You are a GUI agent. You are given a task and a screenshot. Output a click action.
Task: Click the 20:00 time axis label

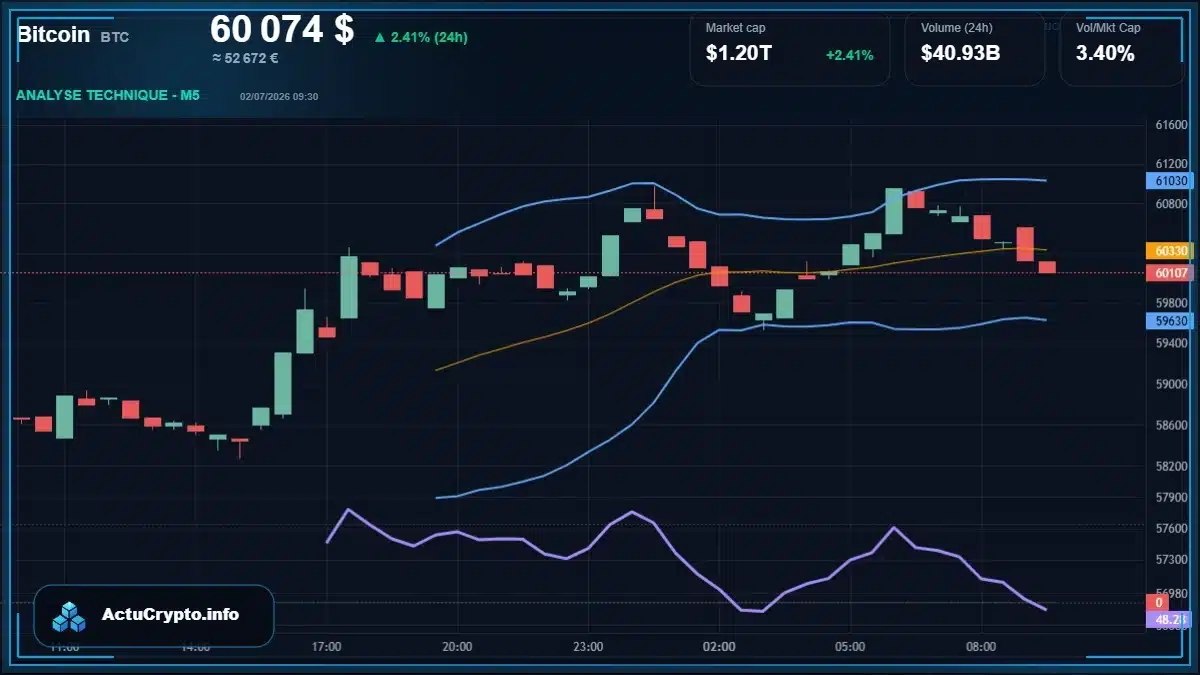tap(457, 647)
